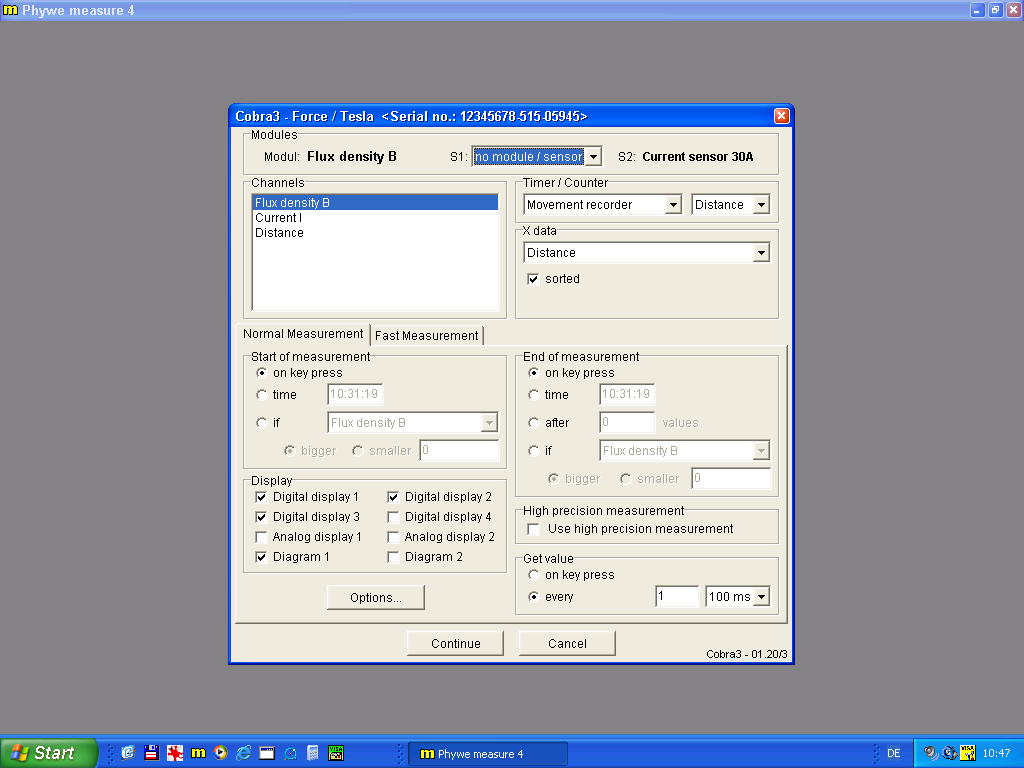1024x768 pixels.
Task: Select Distance in Channels list
Action: (375, 232)
